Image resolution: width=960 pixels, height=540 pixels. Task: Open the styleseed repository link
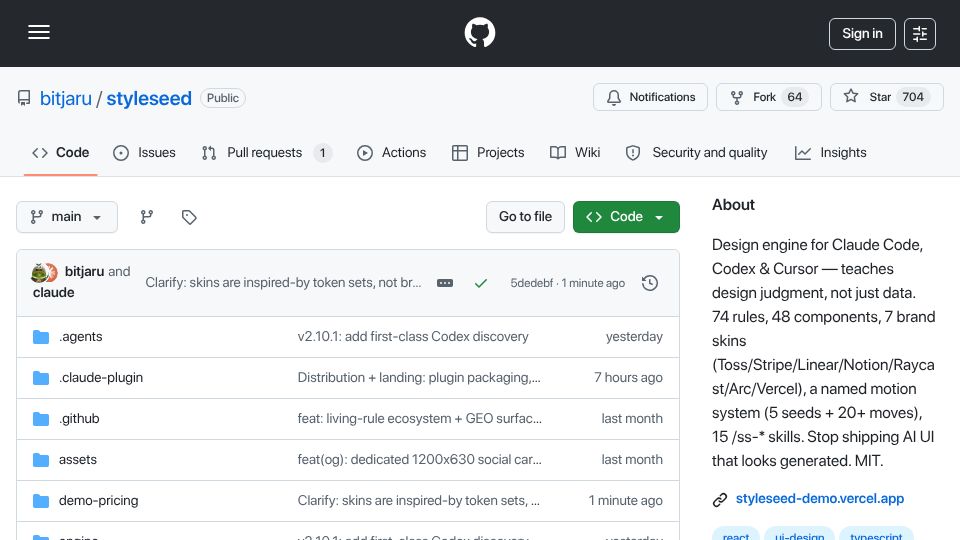tap(149, 98)
